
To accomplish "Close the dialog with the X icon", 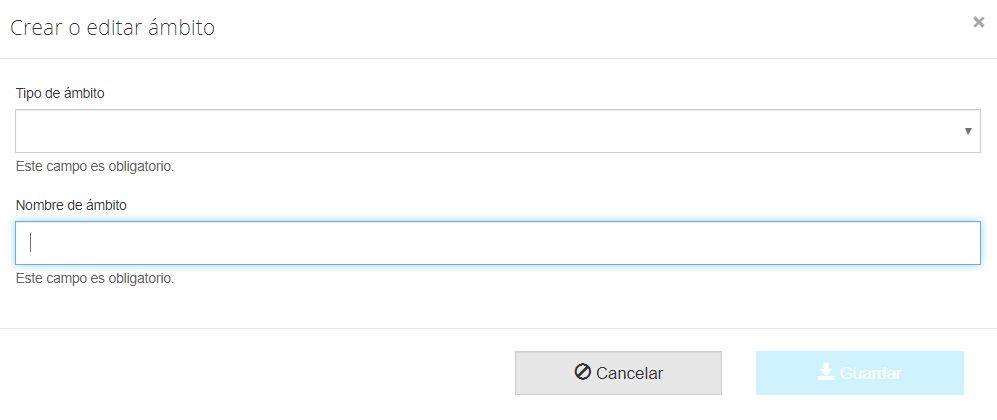I will (x=978, y=22).
